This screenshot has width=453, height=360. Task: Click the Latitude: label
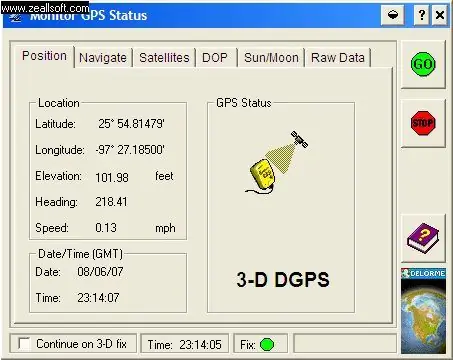point(55,124)
